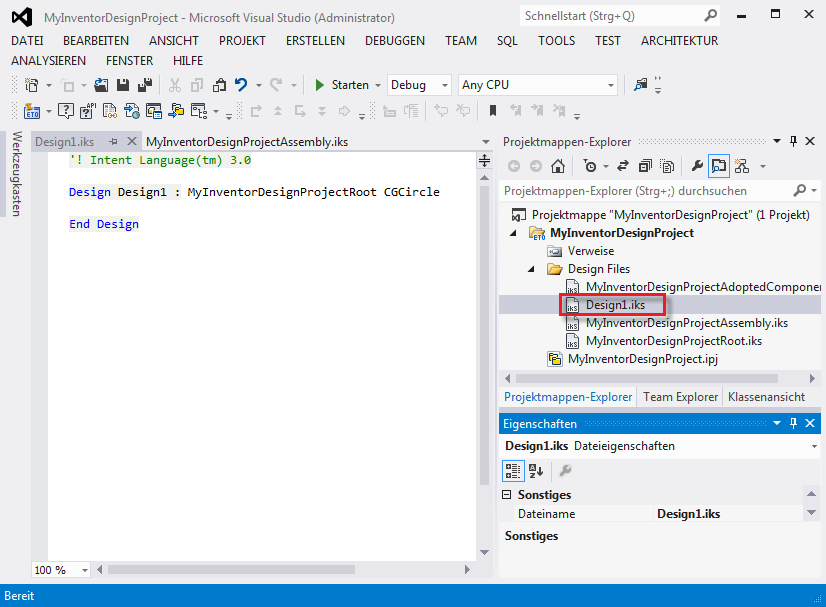Collapse the Design Files folder
This screenshot has width=826, height=607.
point(532,269)
